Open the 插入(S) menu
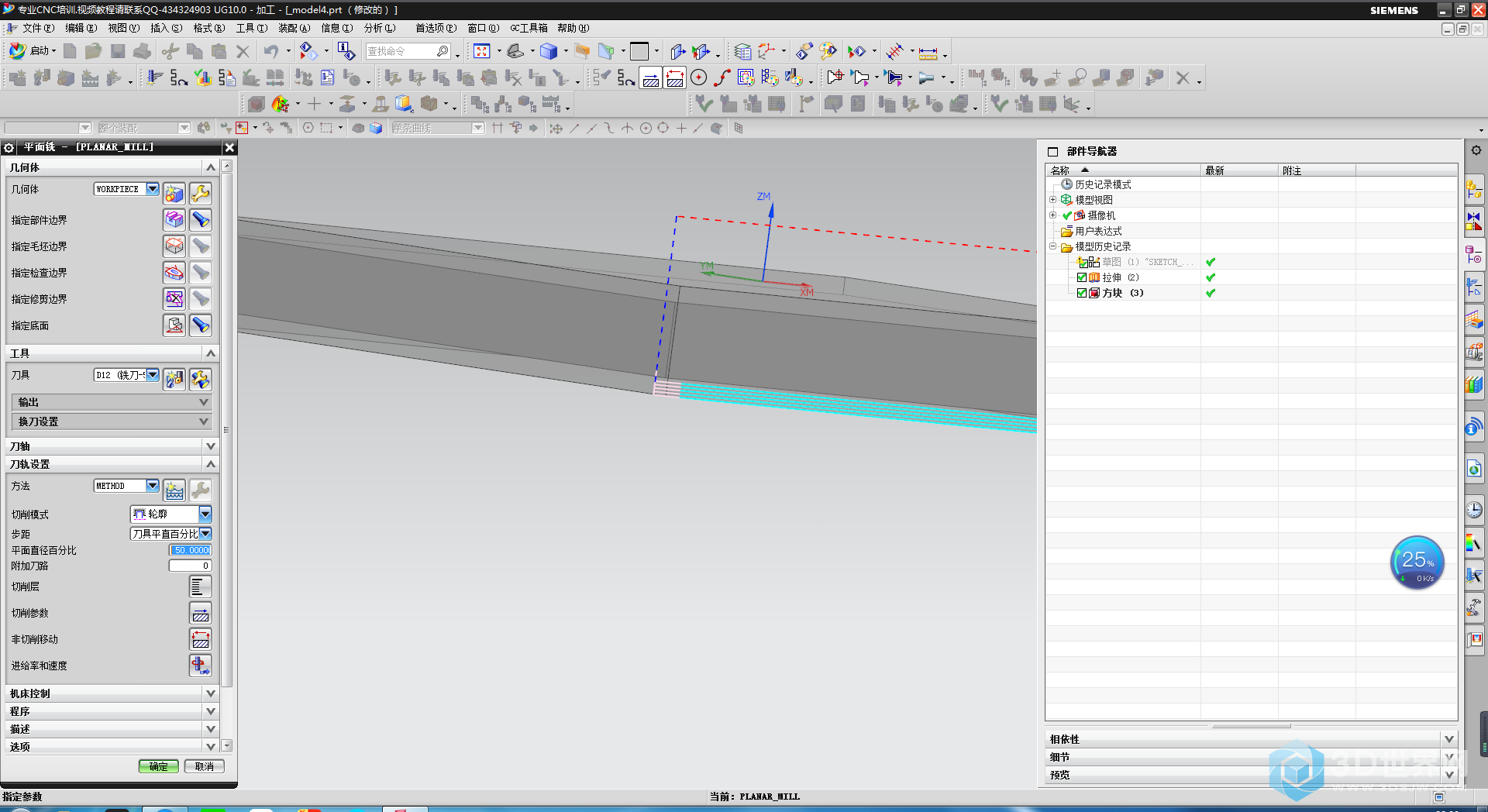This screenshot has width=1488, height=812. tap(166, 28)
